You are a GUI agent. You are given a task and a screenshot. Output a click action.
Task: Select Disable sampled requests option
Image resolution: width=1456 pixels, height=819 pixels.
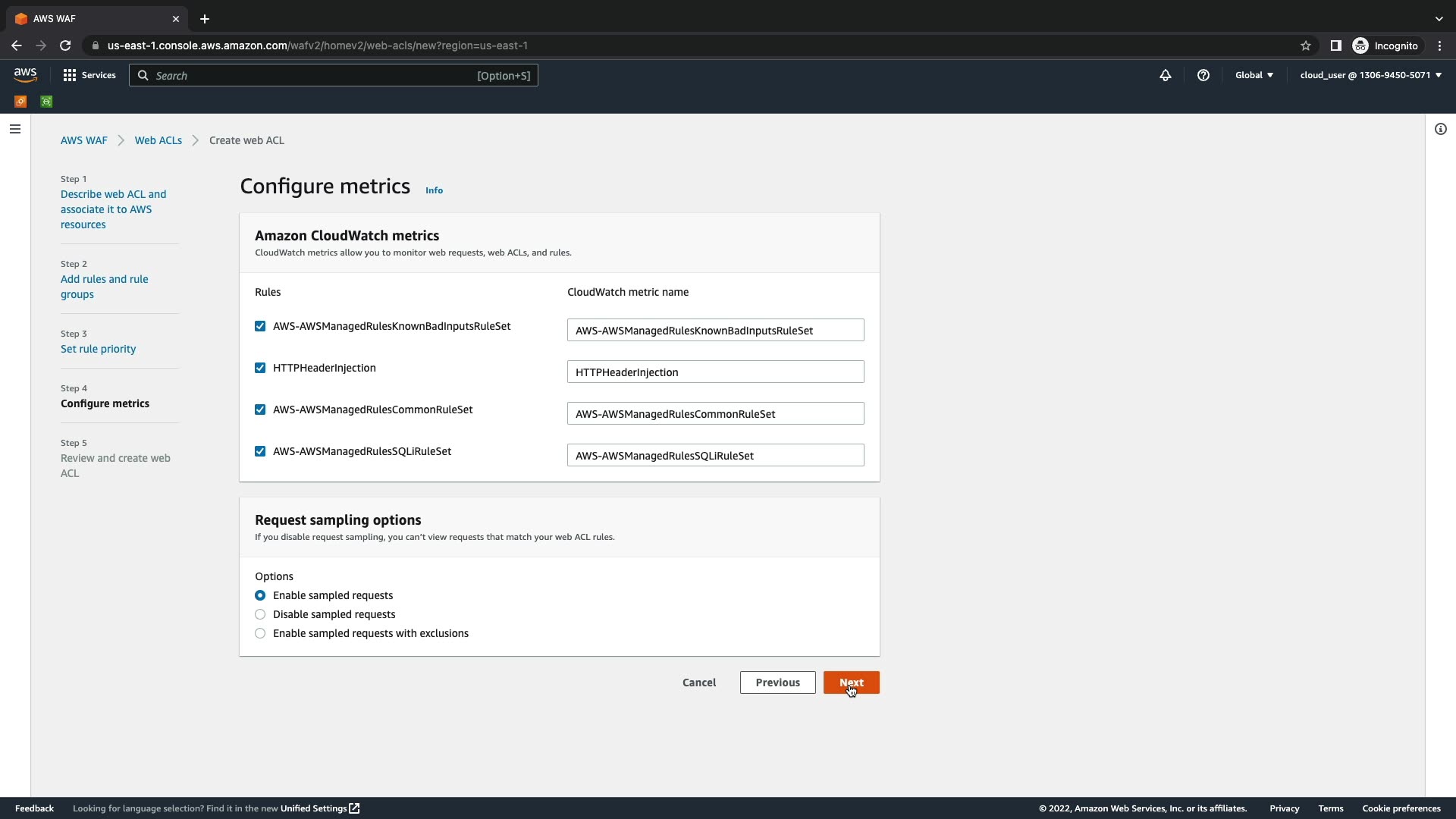point(260,614)
